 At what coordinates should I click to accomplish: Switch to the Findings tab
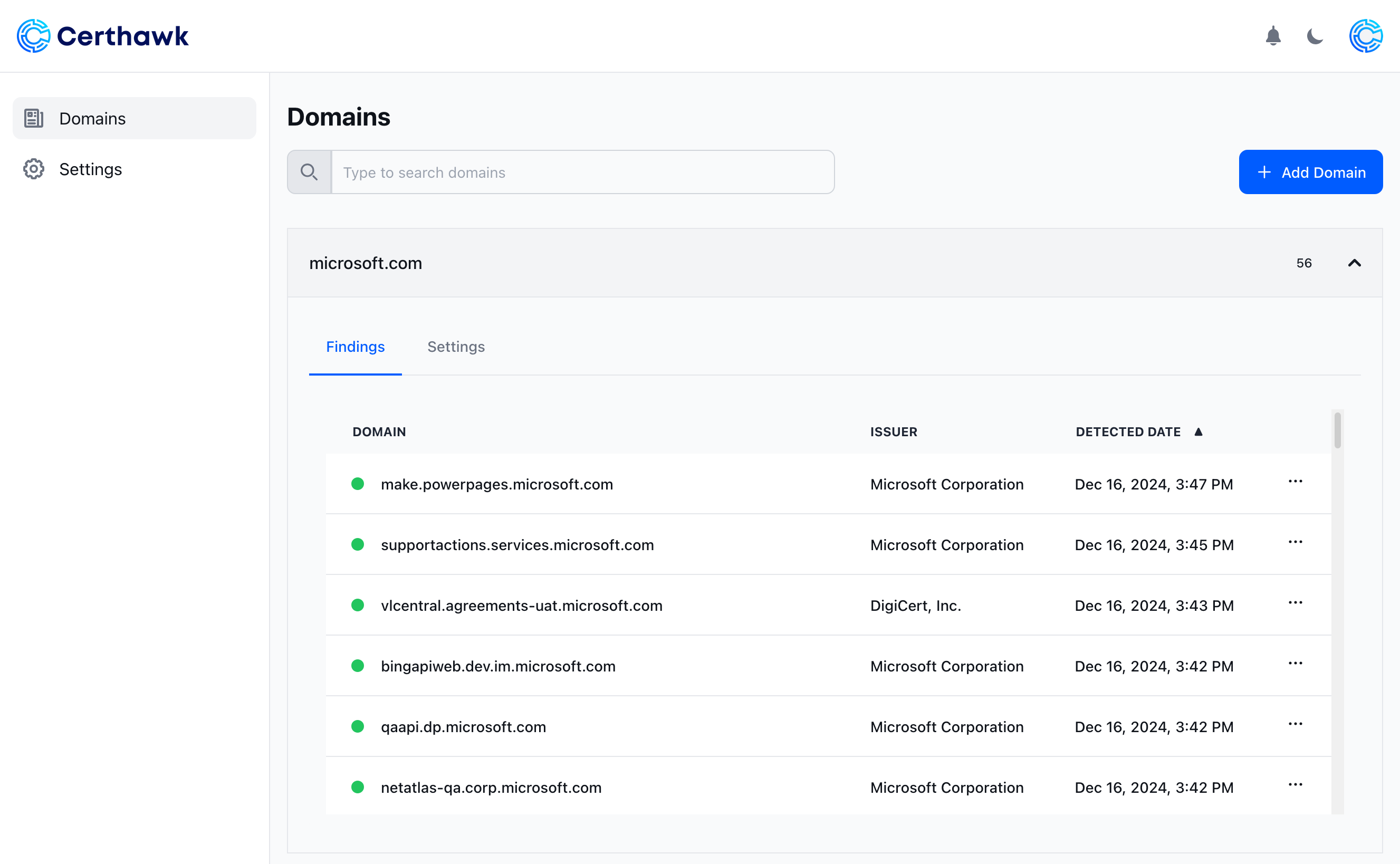click(355, 347)
